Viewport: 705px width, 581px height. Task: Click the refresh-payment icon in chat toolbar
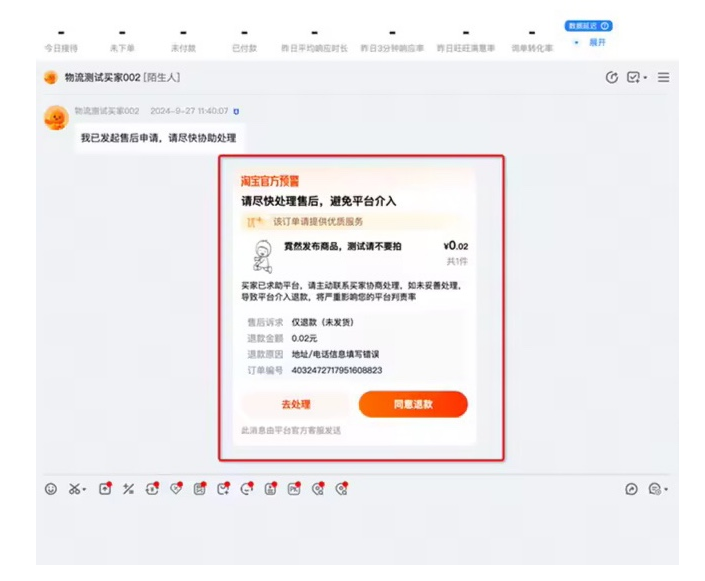pyautogui.click(x=152, y=489)
